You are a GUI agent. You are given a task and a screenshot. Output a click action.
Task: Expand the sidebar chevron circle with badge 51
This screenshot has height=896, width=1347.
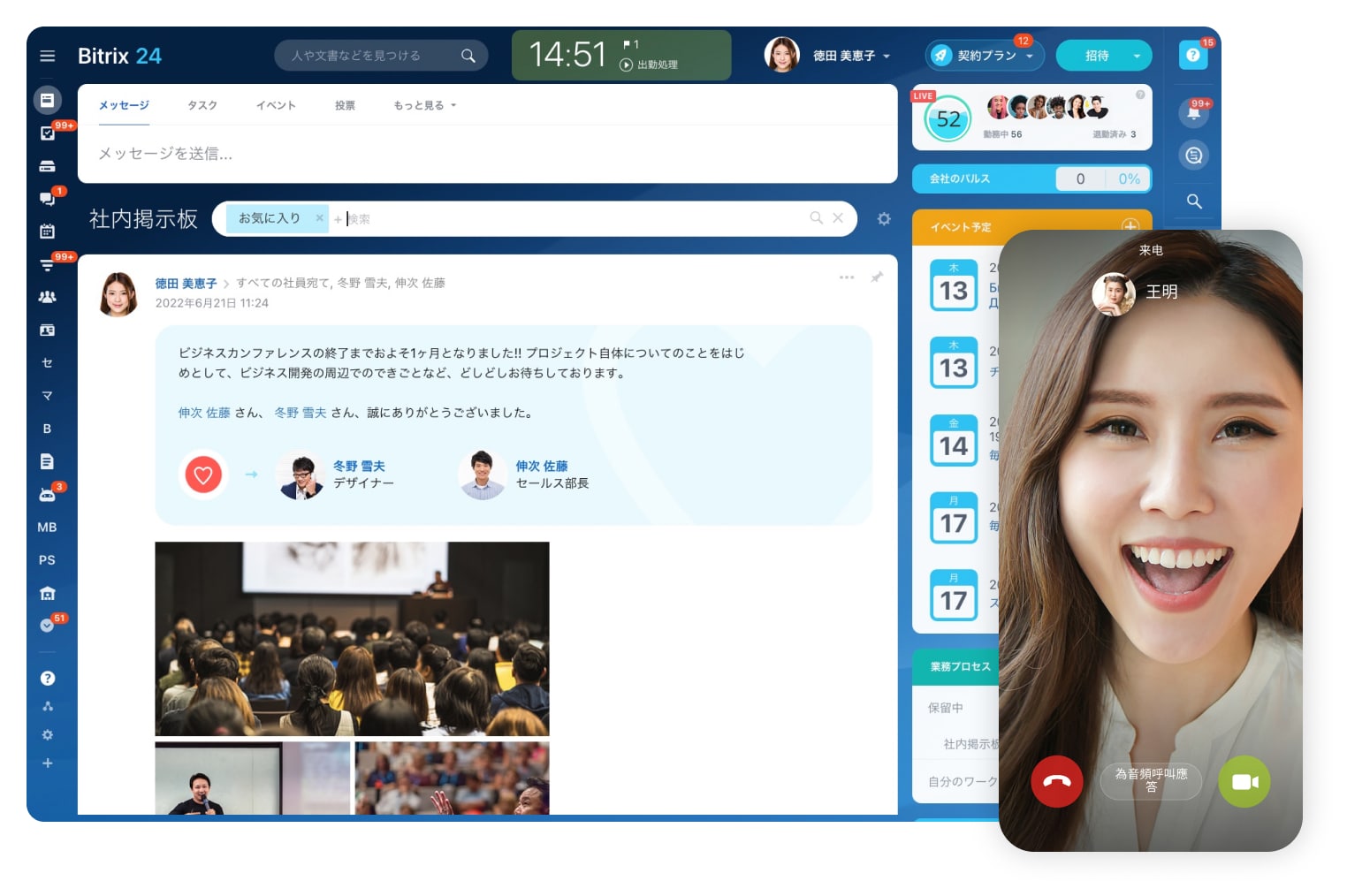(x=48, y=625)
